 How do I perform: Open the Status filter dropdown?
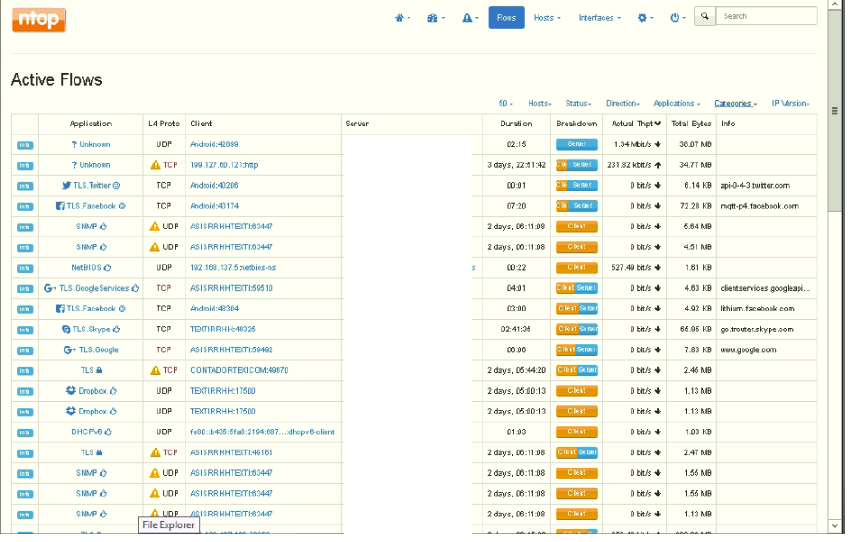pos(578,103)
